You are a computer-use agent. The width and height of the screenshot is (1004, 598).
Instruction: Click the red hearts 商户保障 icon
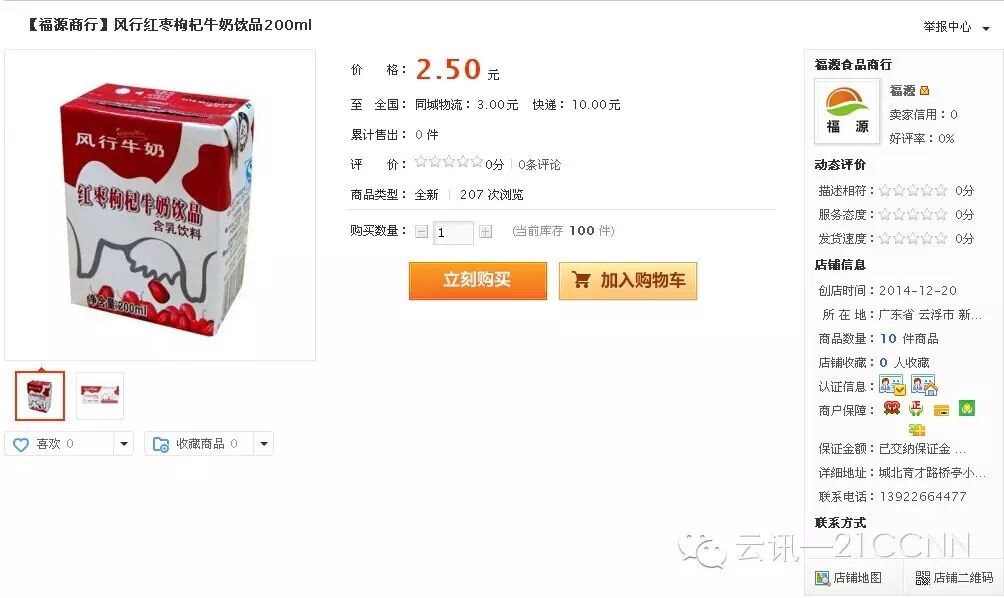tap(891, 408)
